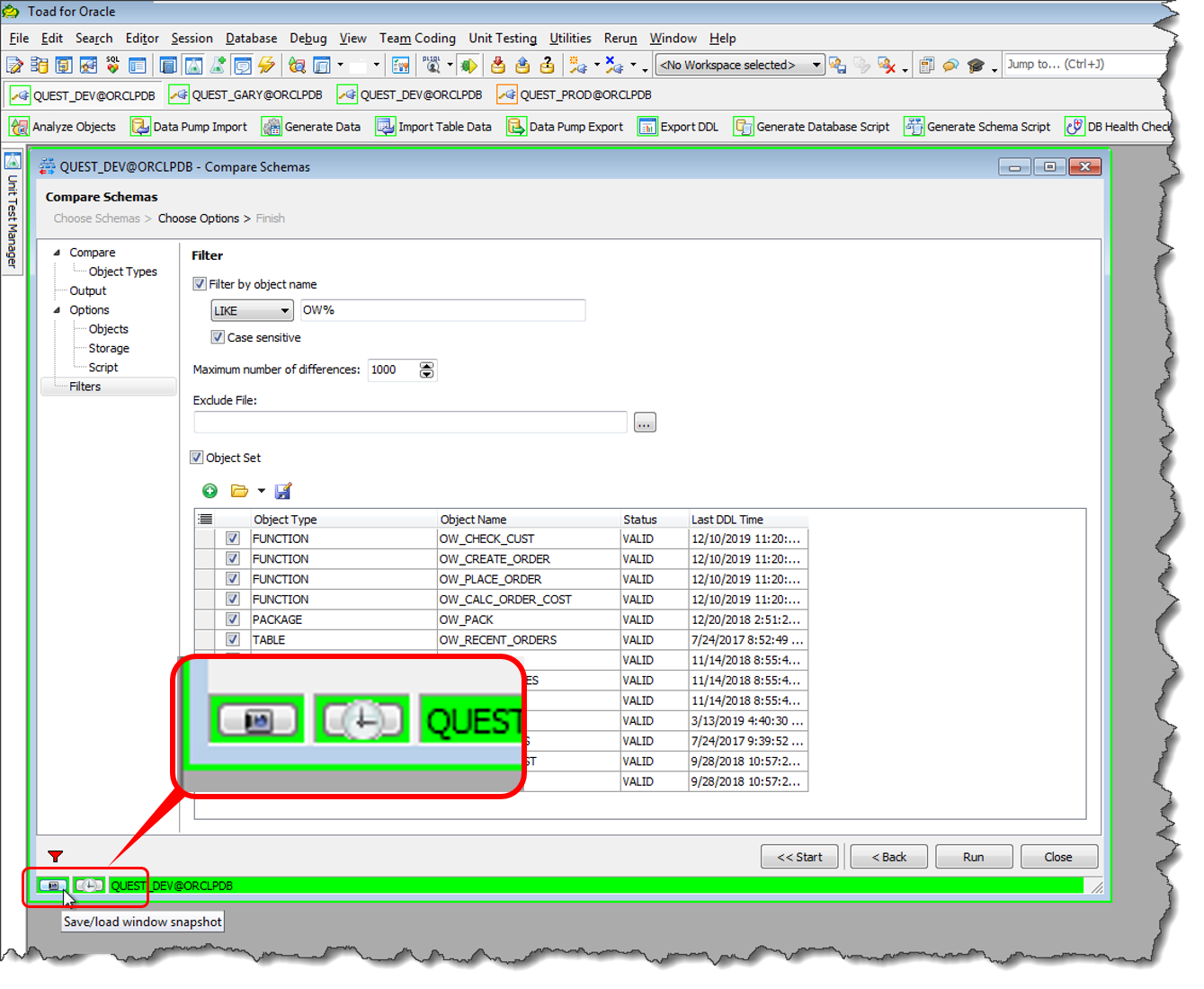This screenshot has width=1204, height=989.
Task: Click the DB Health Check stethoscope icon
Action: 1075,127
